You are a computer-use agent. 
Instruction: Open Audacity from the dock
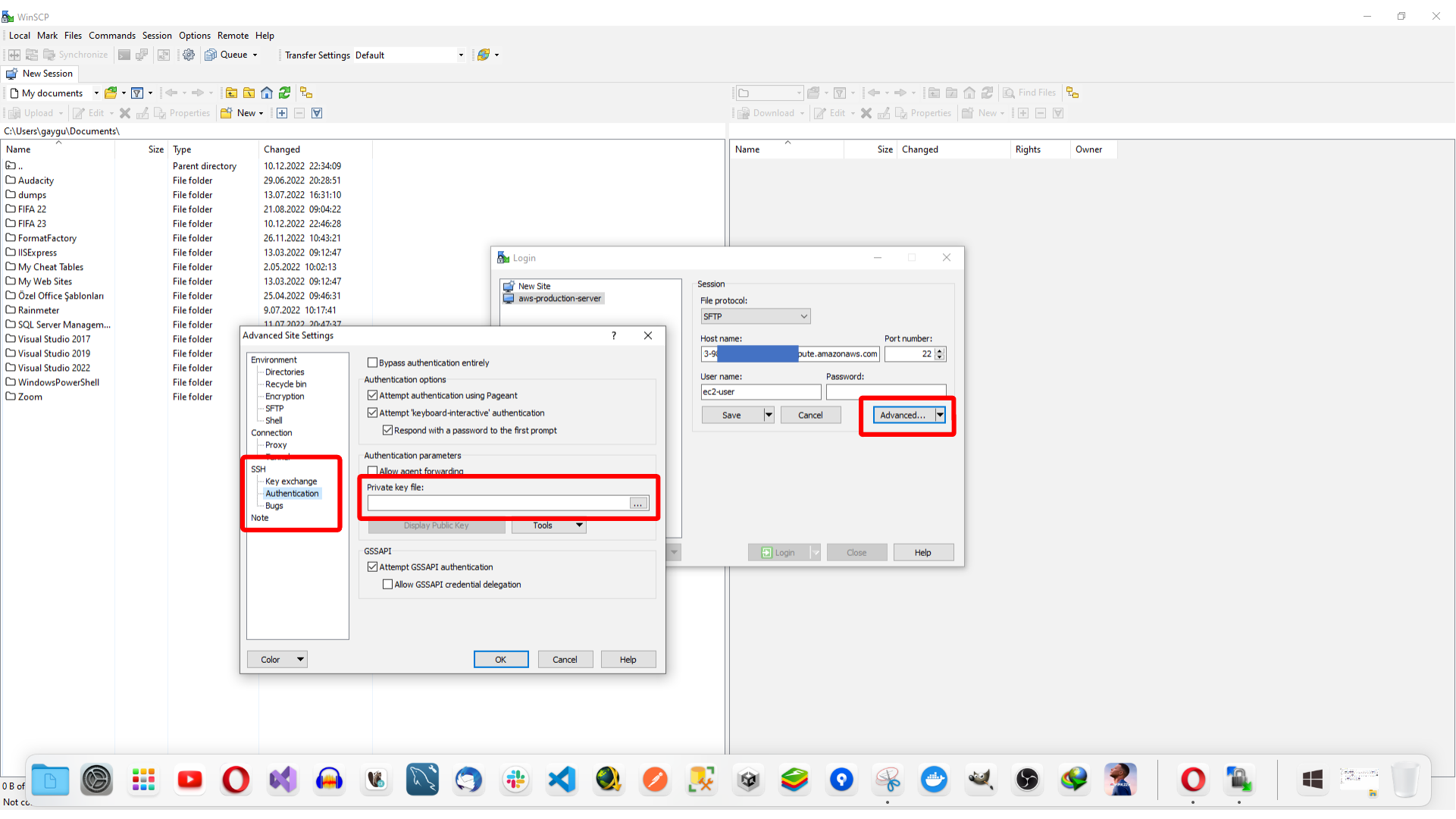pyautogui.click(x=329, y=780)
